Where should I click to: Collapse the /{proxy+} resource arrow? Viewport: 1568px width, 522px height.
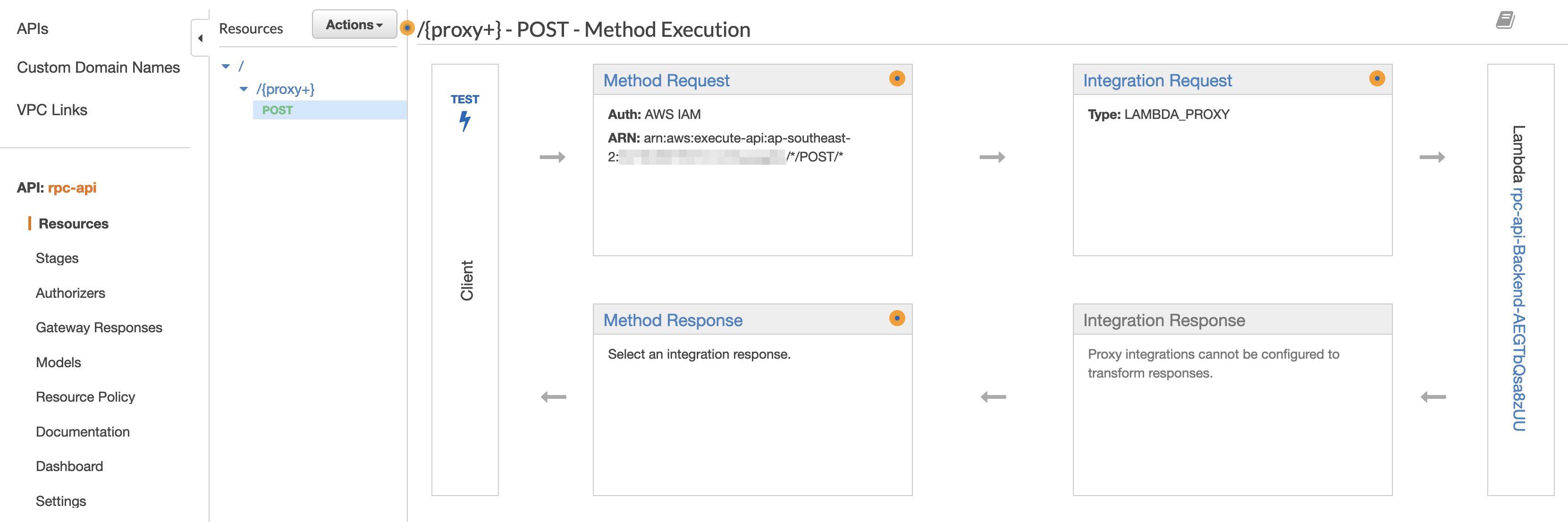[244, 89]
